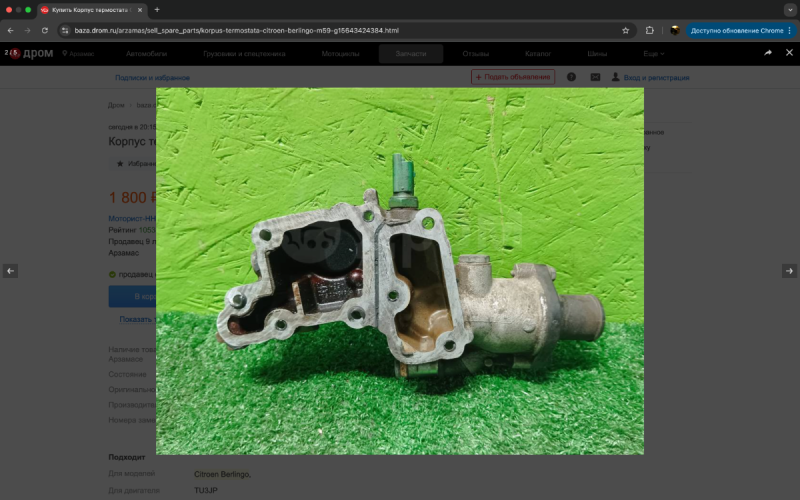
Task: Reload the page
Action: click(45, 30)
